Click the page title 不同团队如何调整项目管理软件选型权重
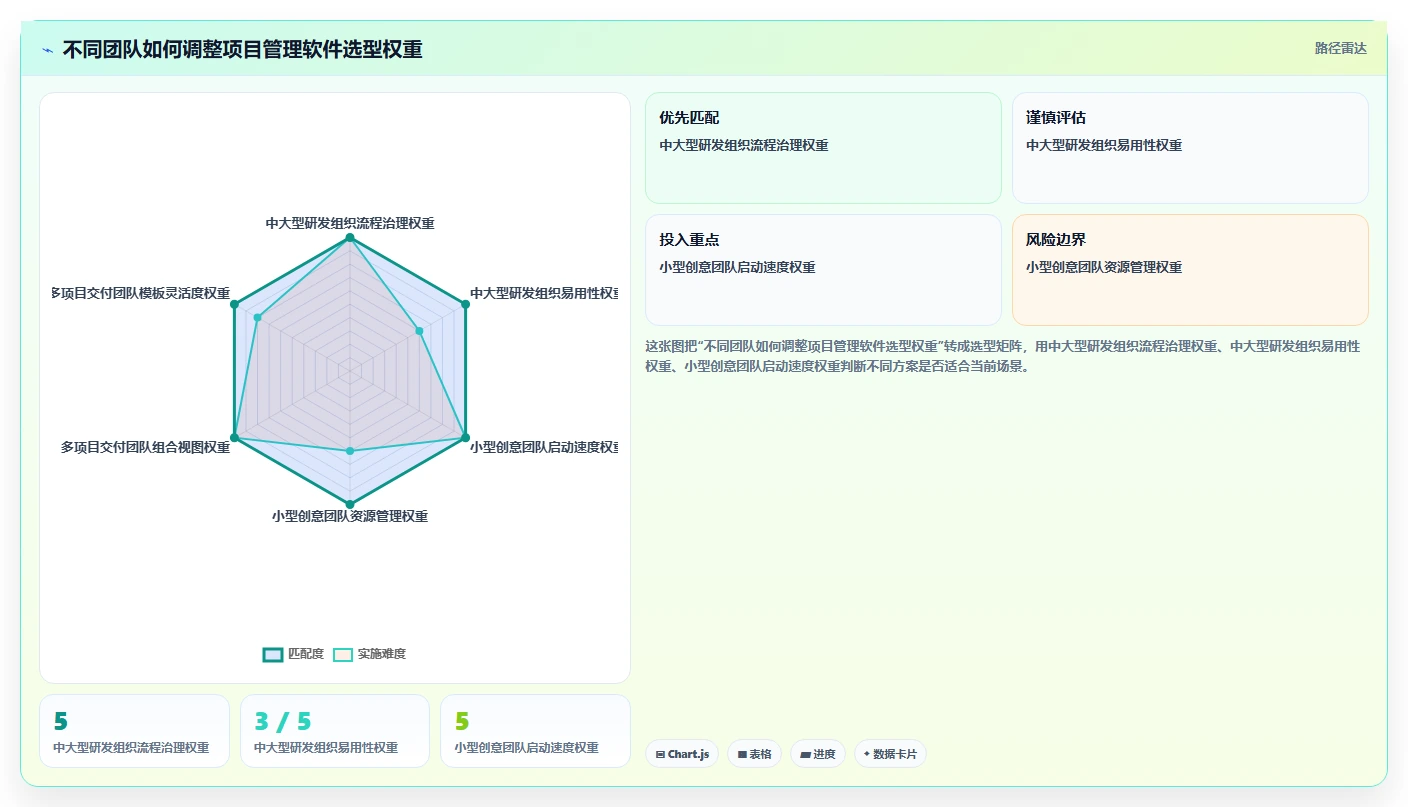Image resolution: width=1408 pixels, height=807 pixels. pos(242,50)
